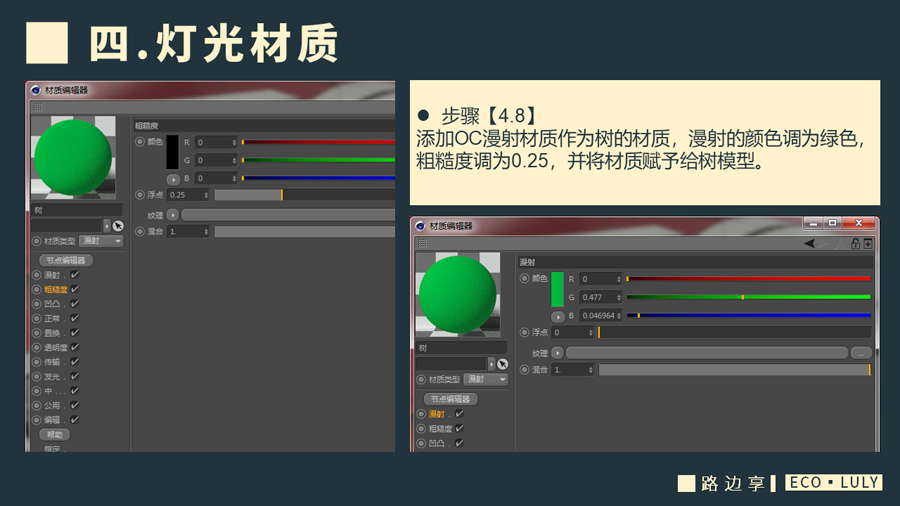The height and width of the screenshot is (506, 900).
Task: Click circle icon left of 置换 channel
Action: point(37,333)
